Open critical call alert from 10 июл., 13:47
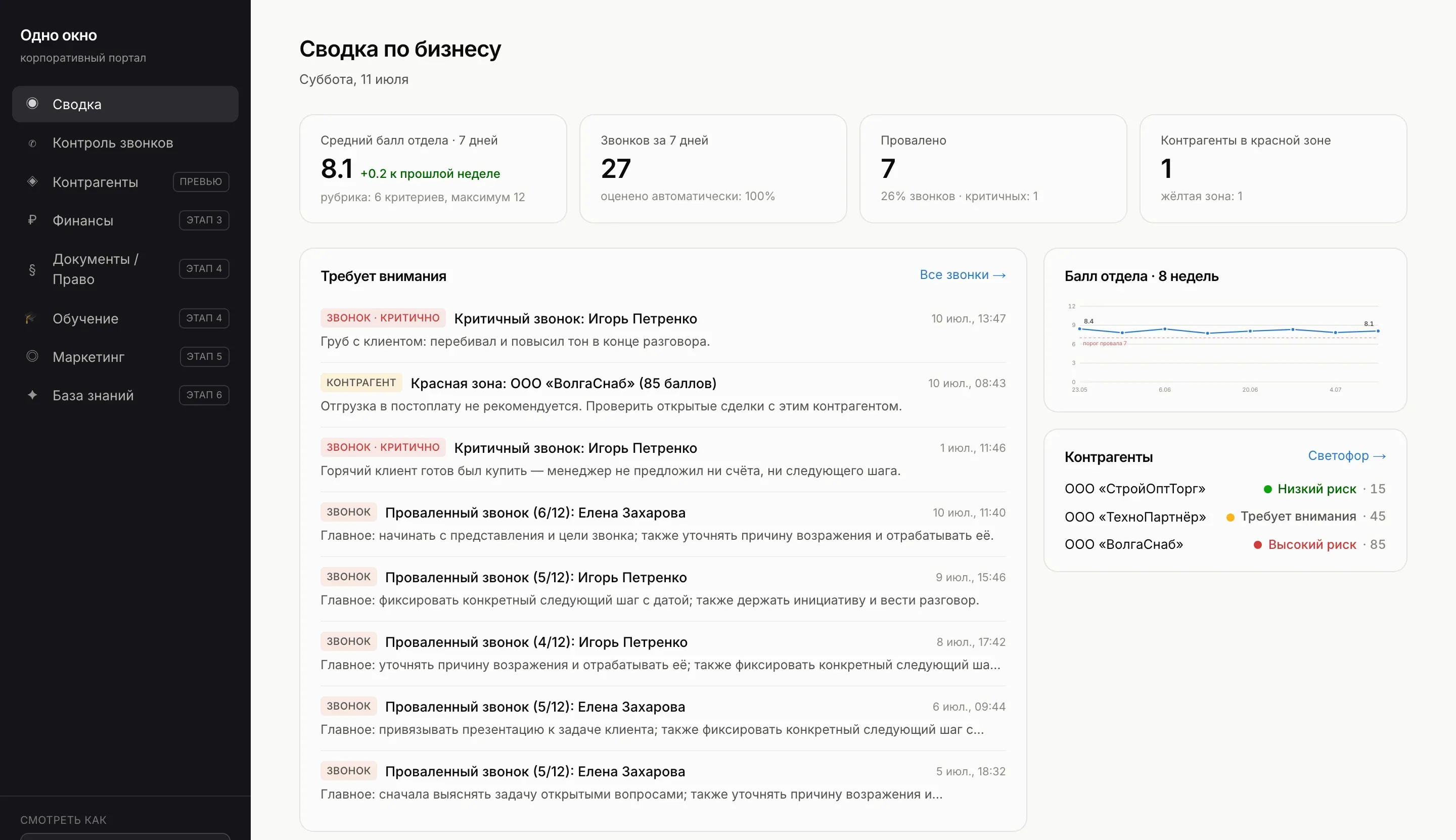 pyautogui.click(x=663, y=330)
